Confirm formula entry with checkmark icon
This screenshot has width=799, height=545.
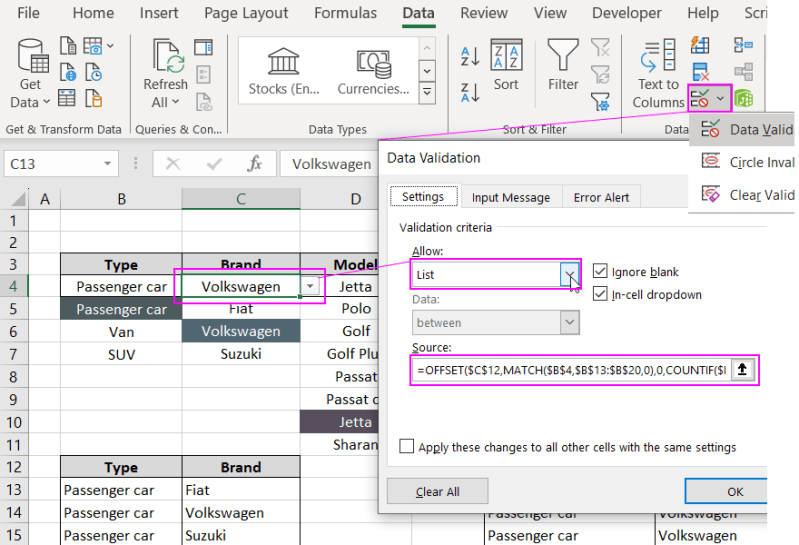click(214, 164)
